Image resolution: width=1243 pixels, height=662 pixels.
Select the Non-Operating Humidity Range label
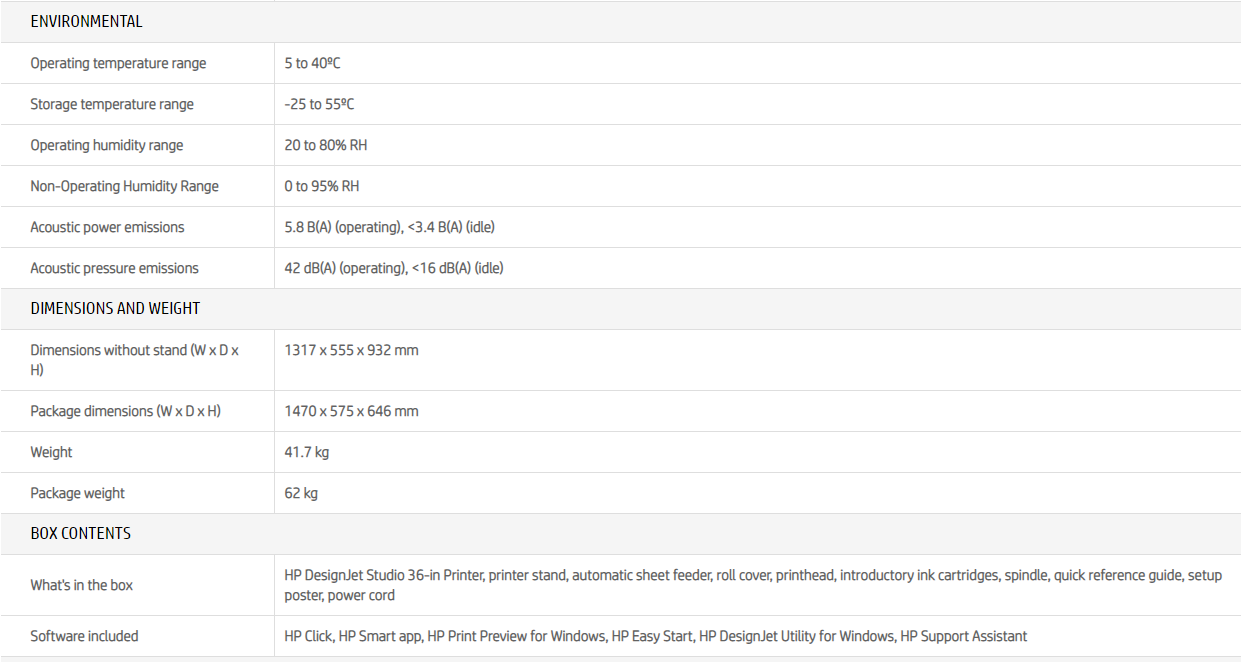coord(124,186)
